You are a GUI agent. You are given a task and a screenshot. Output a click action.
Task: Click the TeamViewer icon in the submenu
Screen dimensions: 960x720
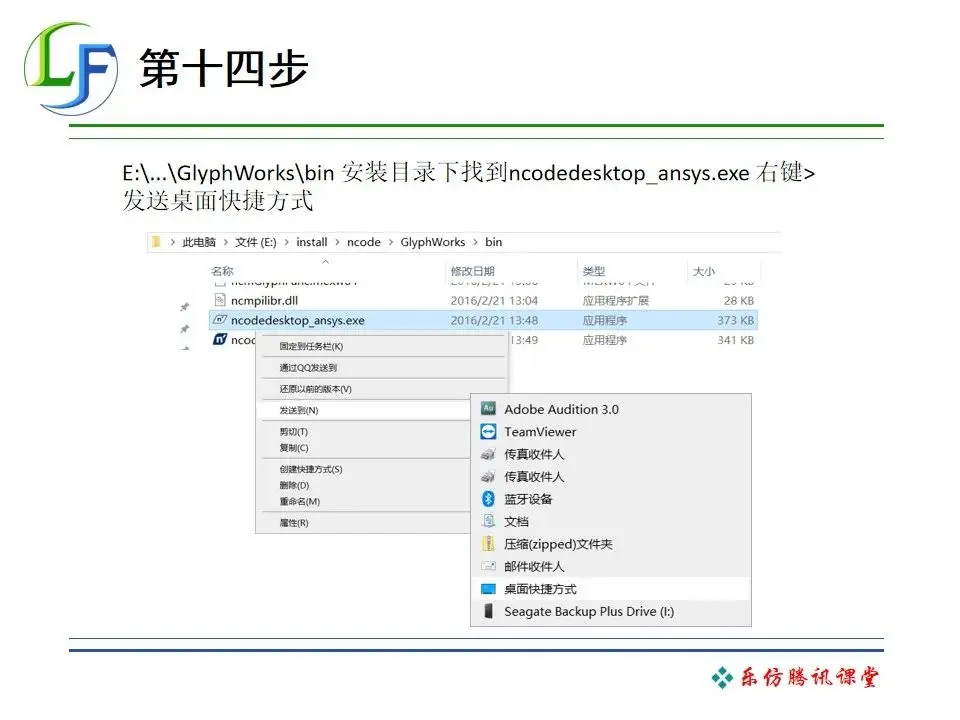coord(488,432)
